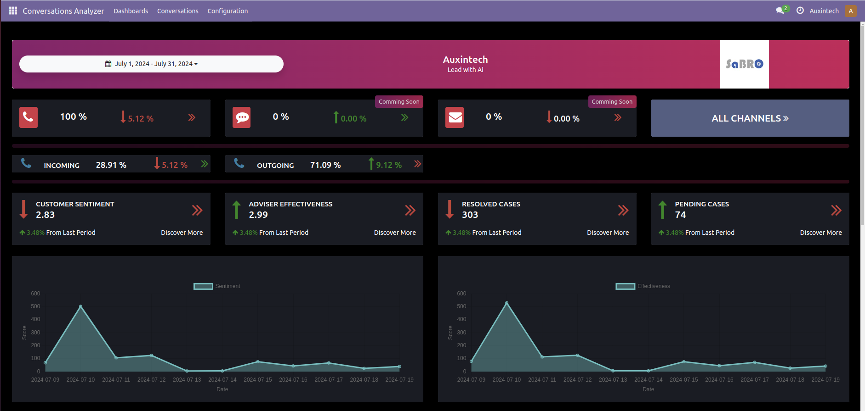
Task: Open Resolved Cases double-chevron
Action: tap(623, 210)
